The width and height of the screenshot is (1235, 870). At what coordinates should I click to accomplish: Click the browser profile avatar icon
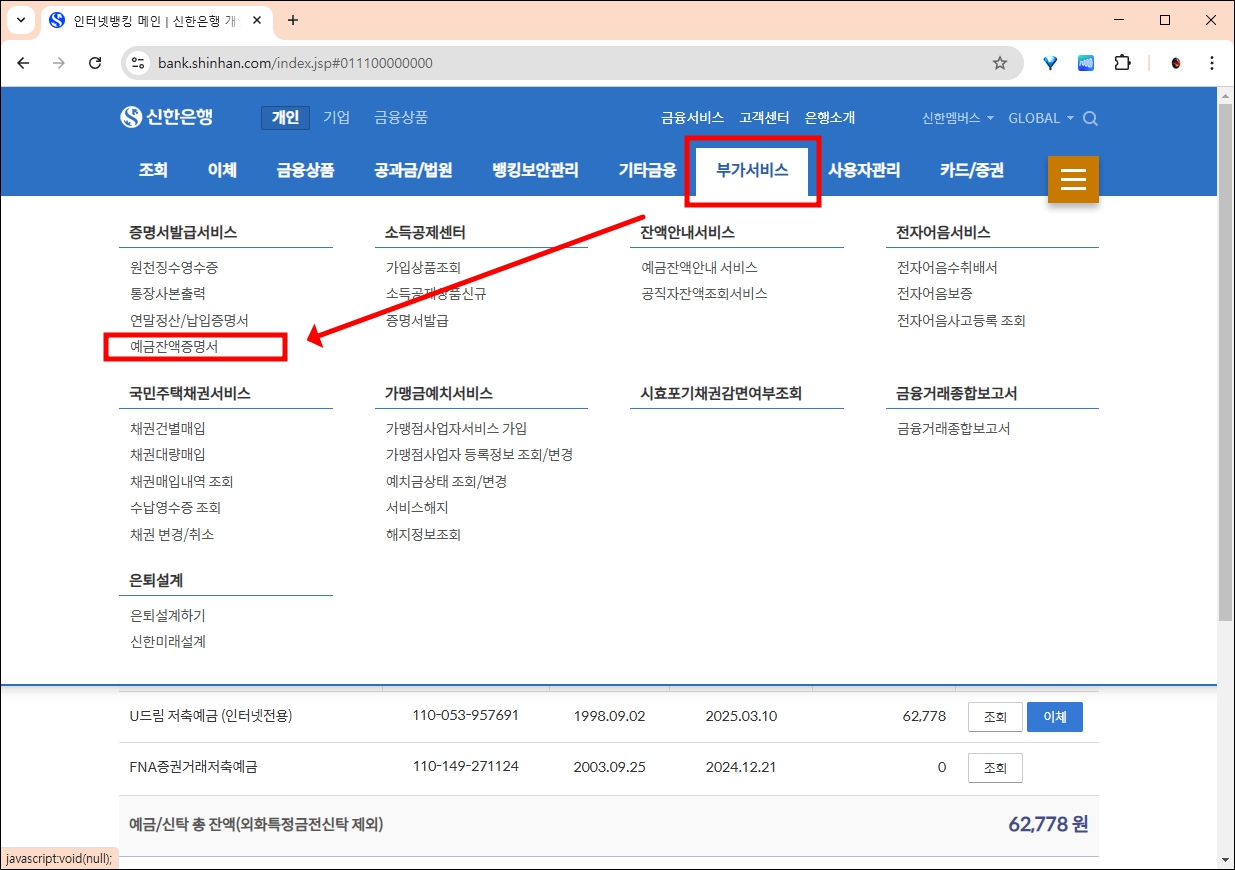(1176, 63)
